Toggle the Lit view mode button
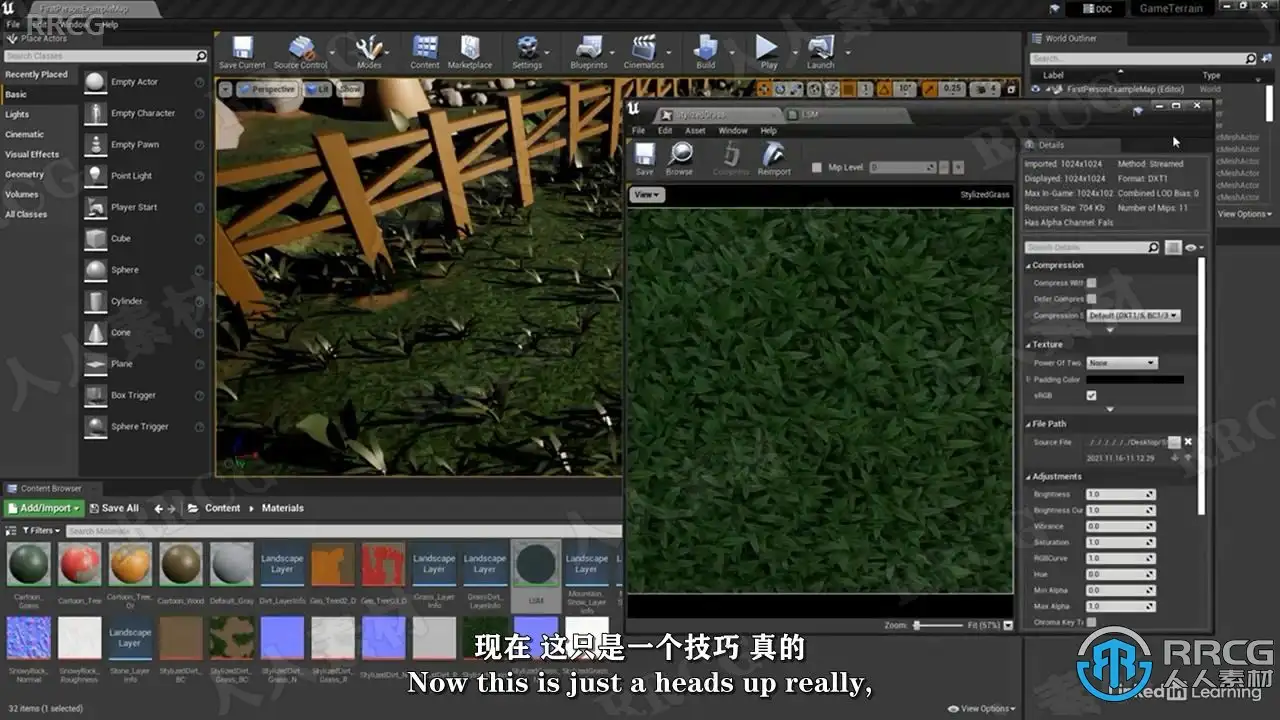1280x720 pixels. 318,89
